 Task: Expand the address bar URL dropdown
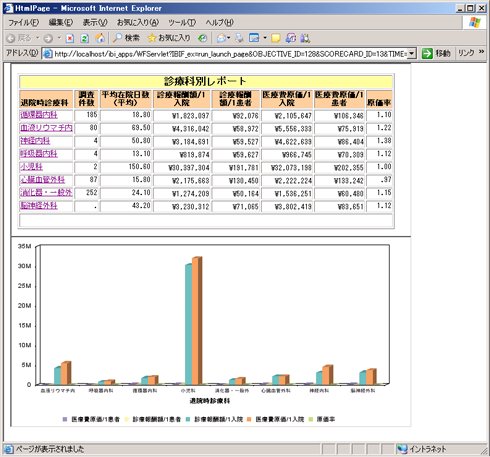tap(412, 53)
